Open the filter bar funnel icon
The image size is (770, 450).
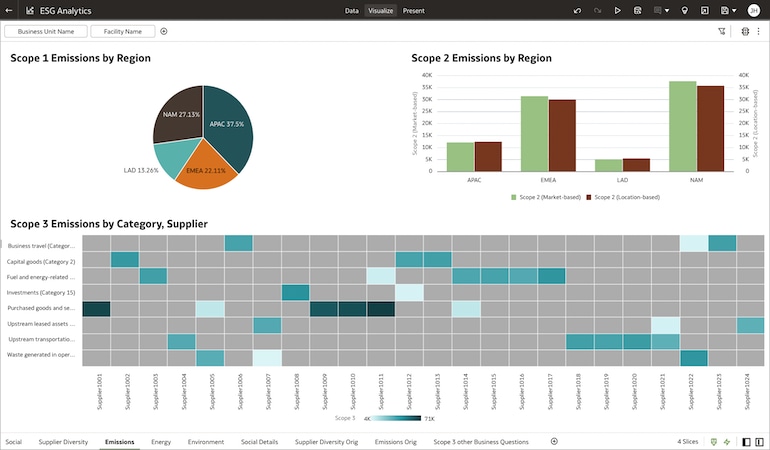722,31
